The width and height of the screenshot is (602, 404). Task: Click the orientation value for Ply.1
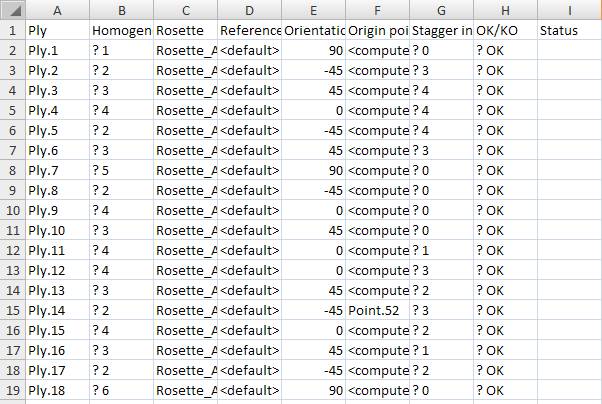coord(313,50)
